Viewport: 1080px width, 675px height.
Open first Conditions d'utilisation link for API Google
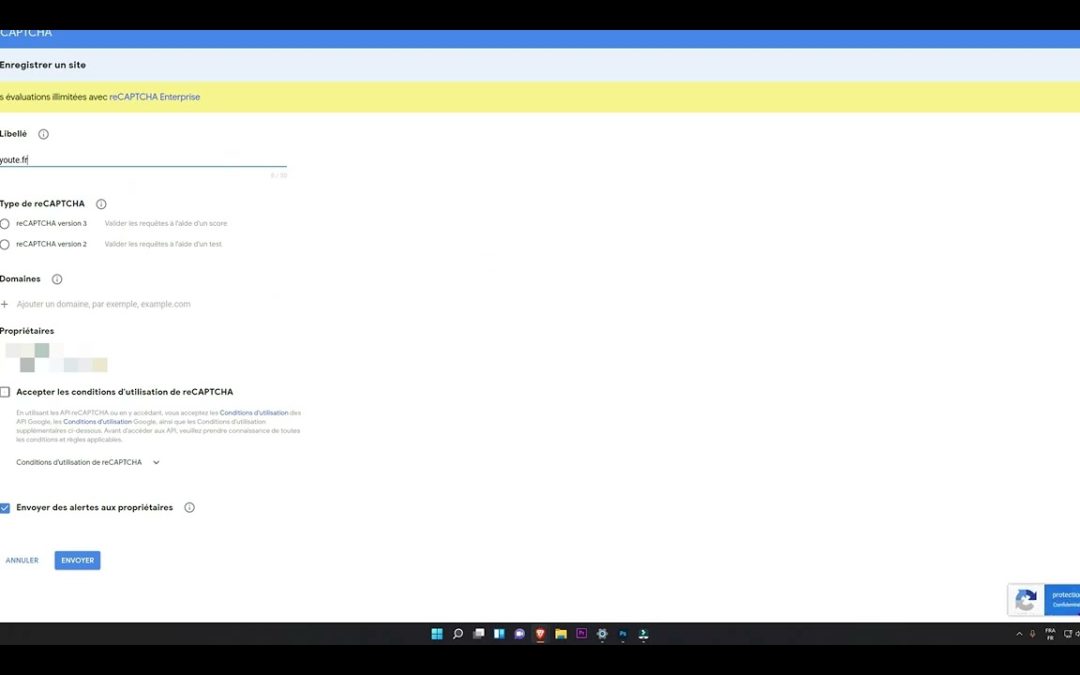click(254, 413)
